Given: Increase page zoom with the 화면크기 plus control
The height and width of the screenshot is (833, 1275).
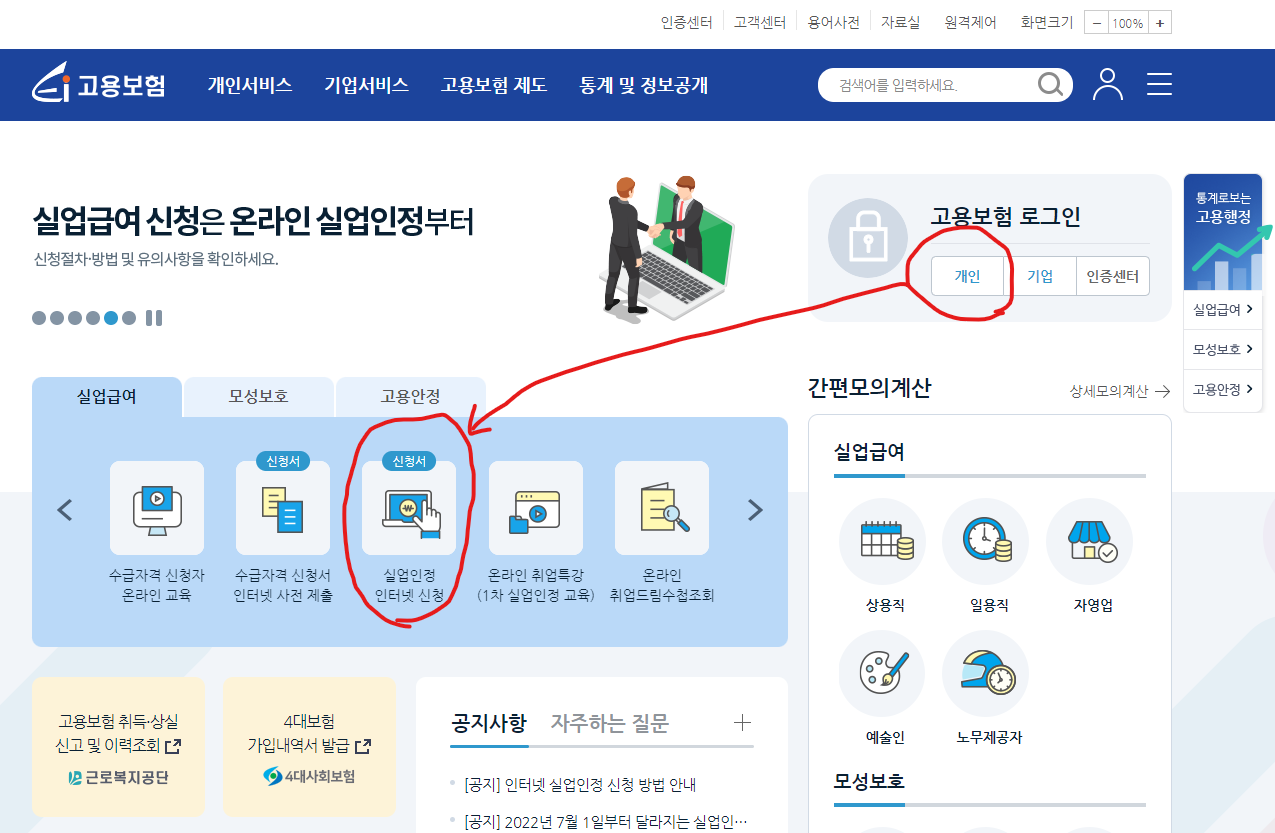Looking at the screenshot, I should pyautogui.click(x=1159, y=22).
